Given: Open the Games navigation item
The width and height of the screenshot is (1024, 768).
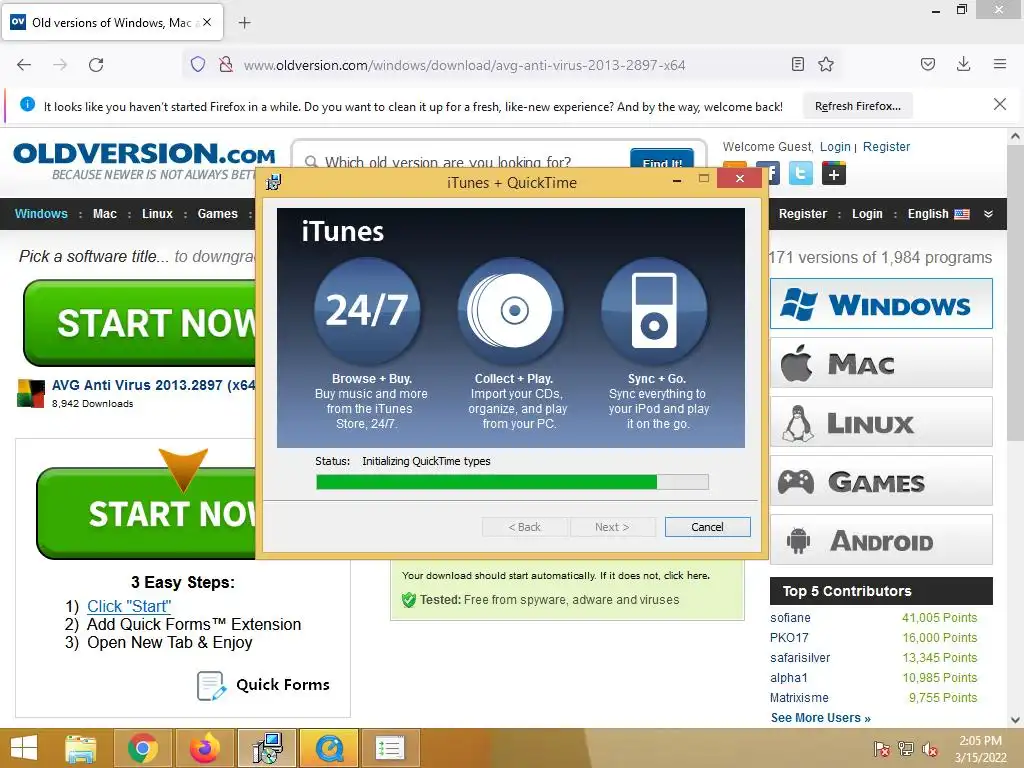Looking at the screenshot, I should coord(217,214).
